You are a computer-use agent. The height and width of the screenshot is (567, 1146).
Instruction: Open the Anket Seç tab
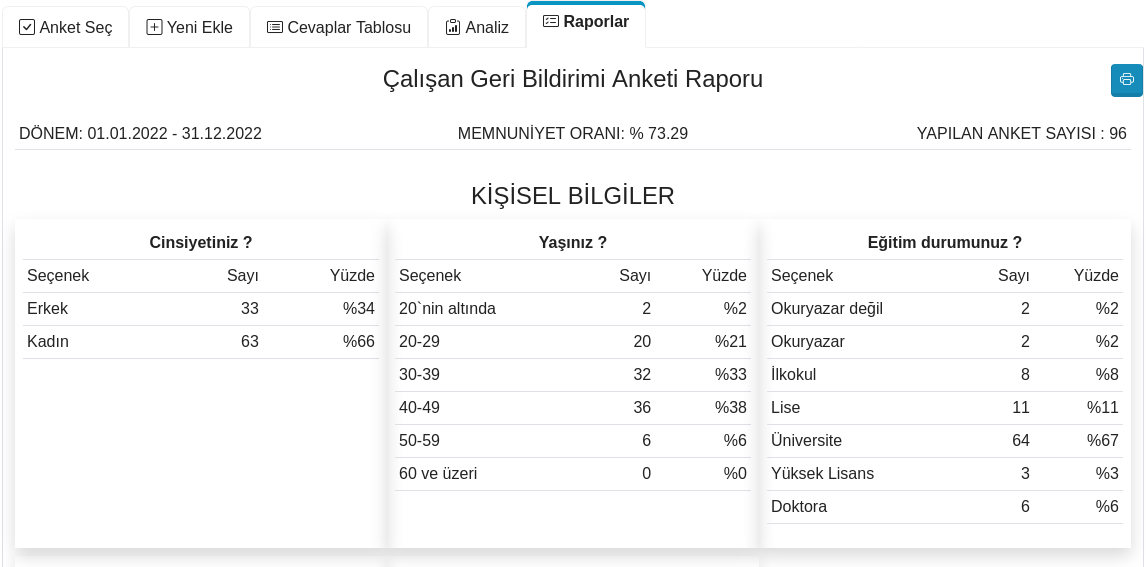pos(65,27)
